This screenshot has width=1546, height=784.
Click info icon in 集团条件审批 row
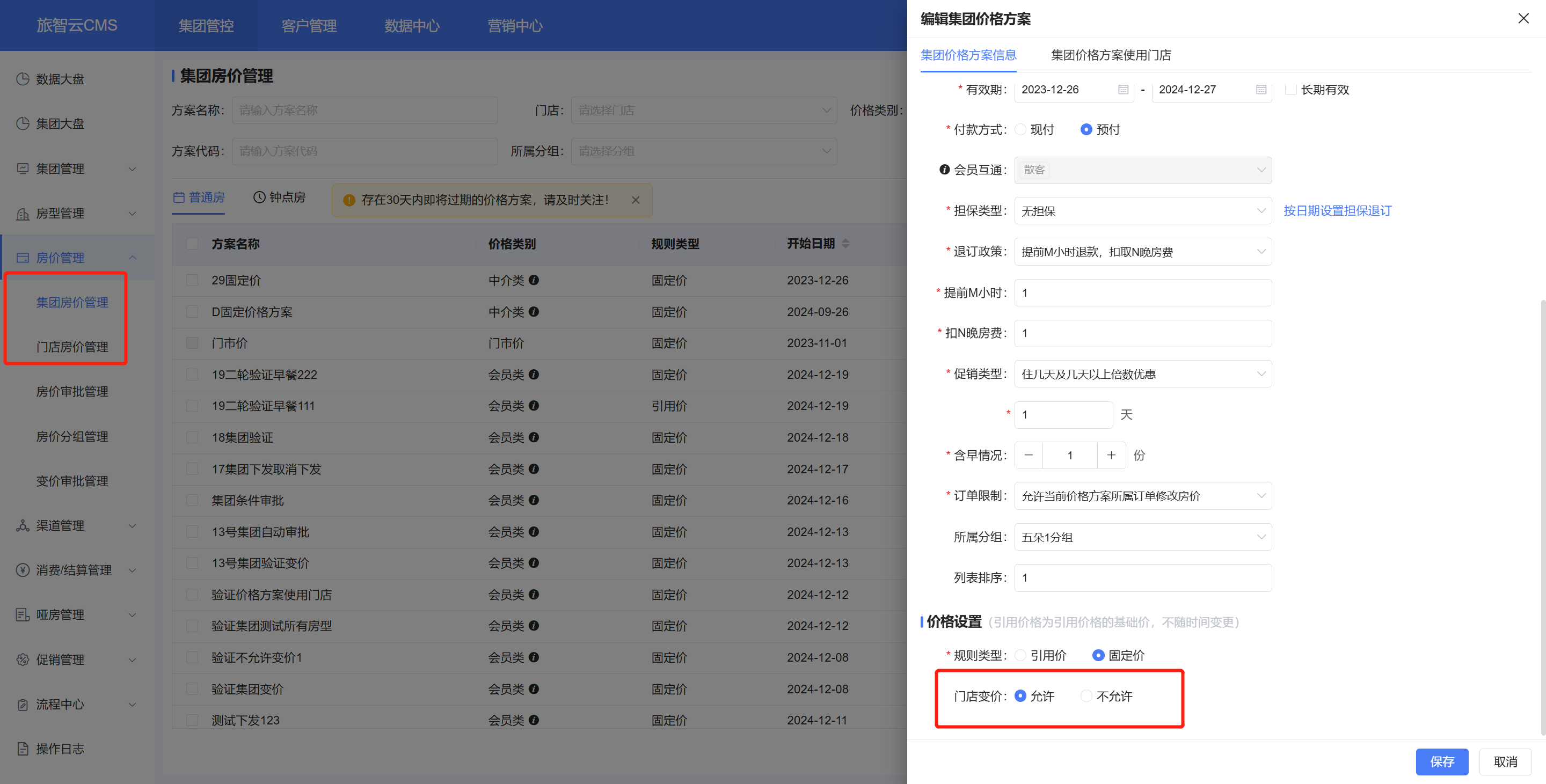click(x=534, y=500)
